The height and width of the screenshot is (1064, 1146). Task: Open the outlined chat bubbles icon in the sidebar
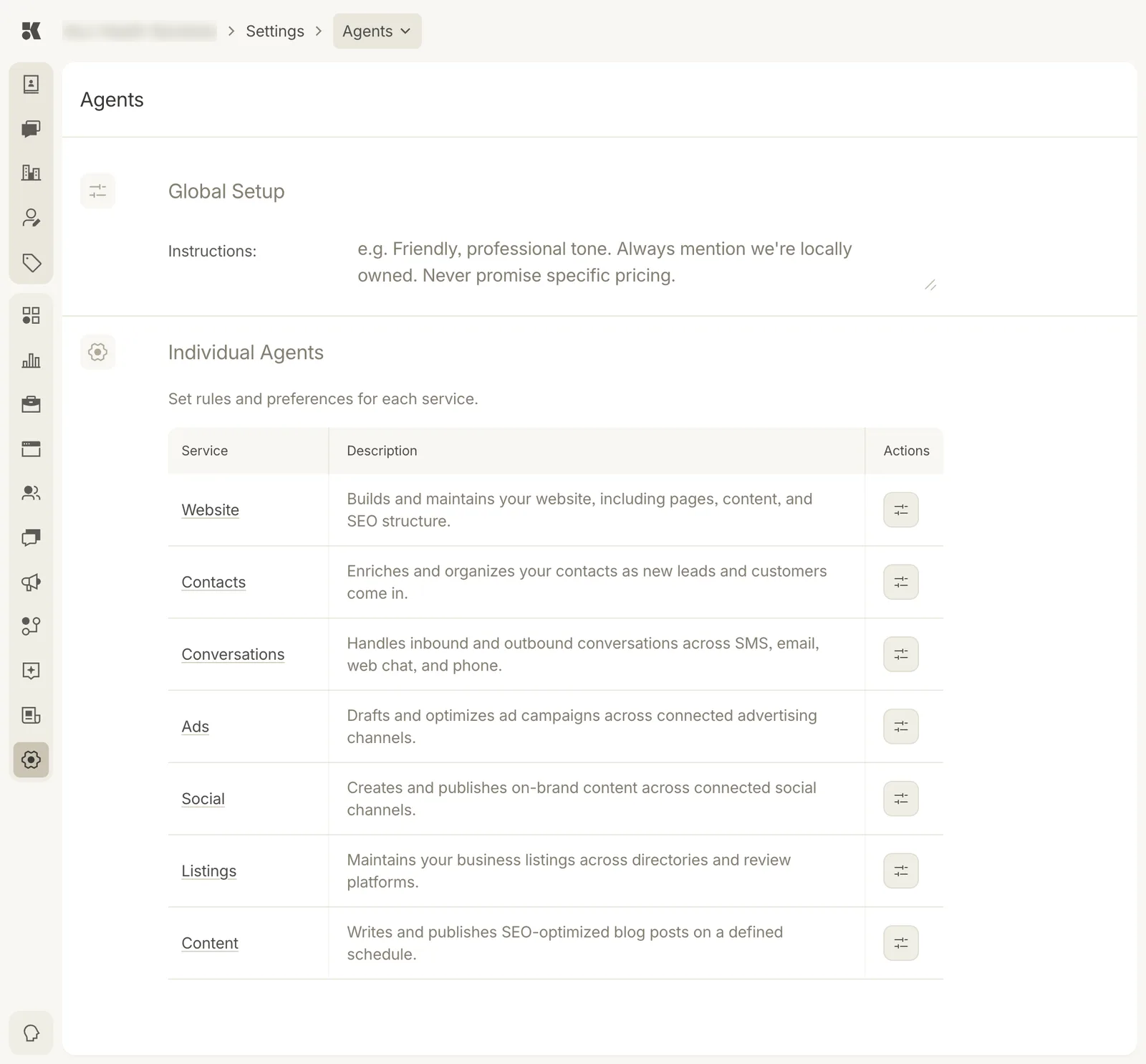pyautogui.click(x=31, y=538)
